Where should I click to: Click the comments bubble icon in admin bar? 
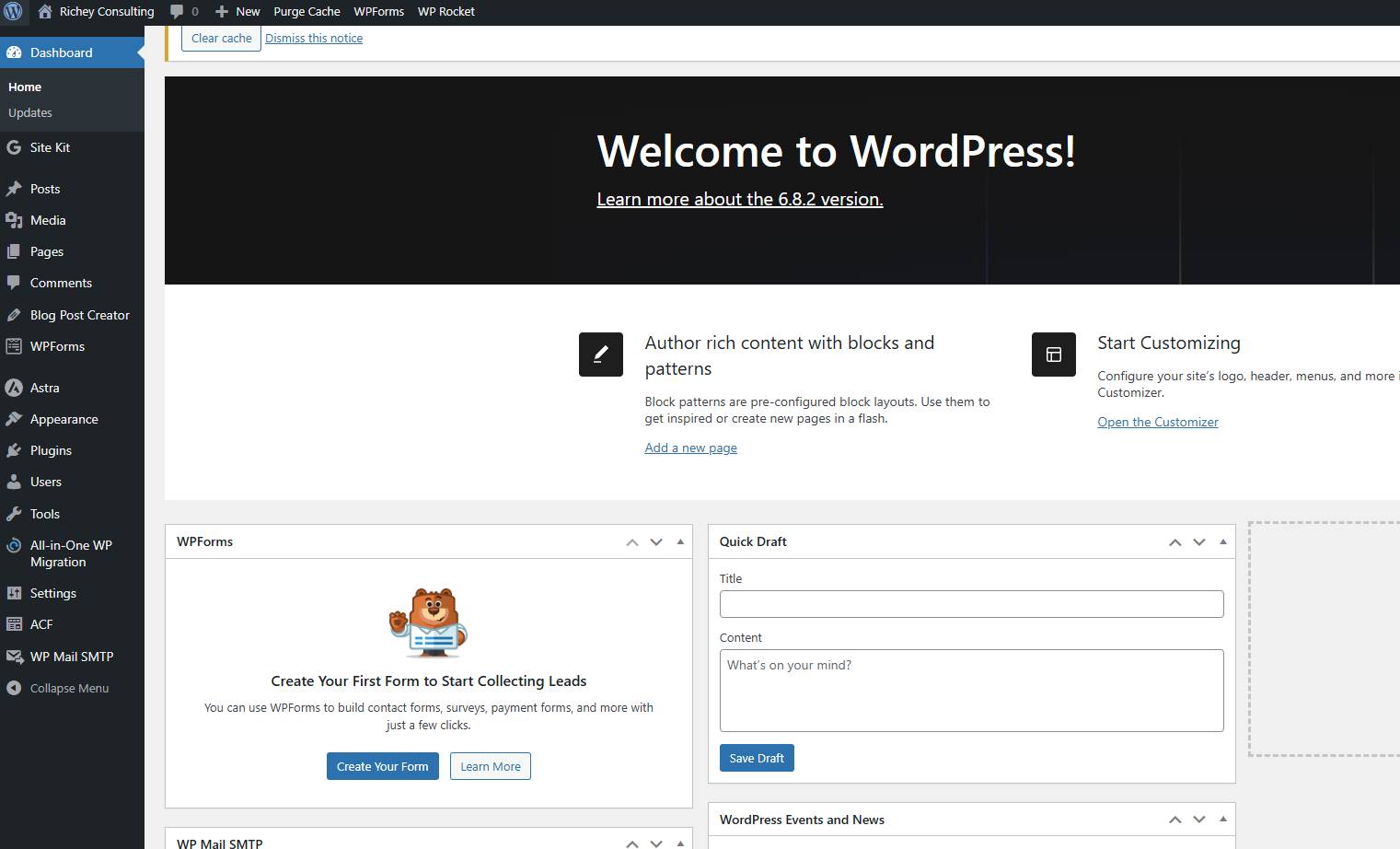(176, 12)
